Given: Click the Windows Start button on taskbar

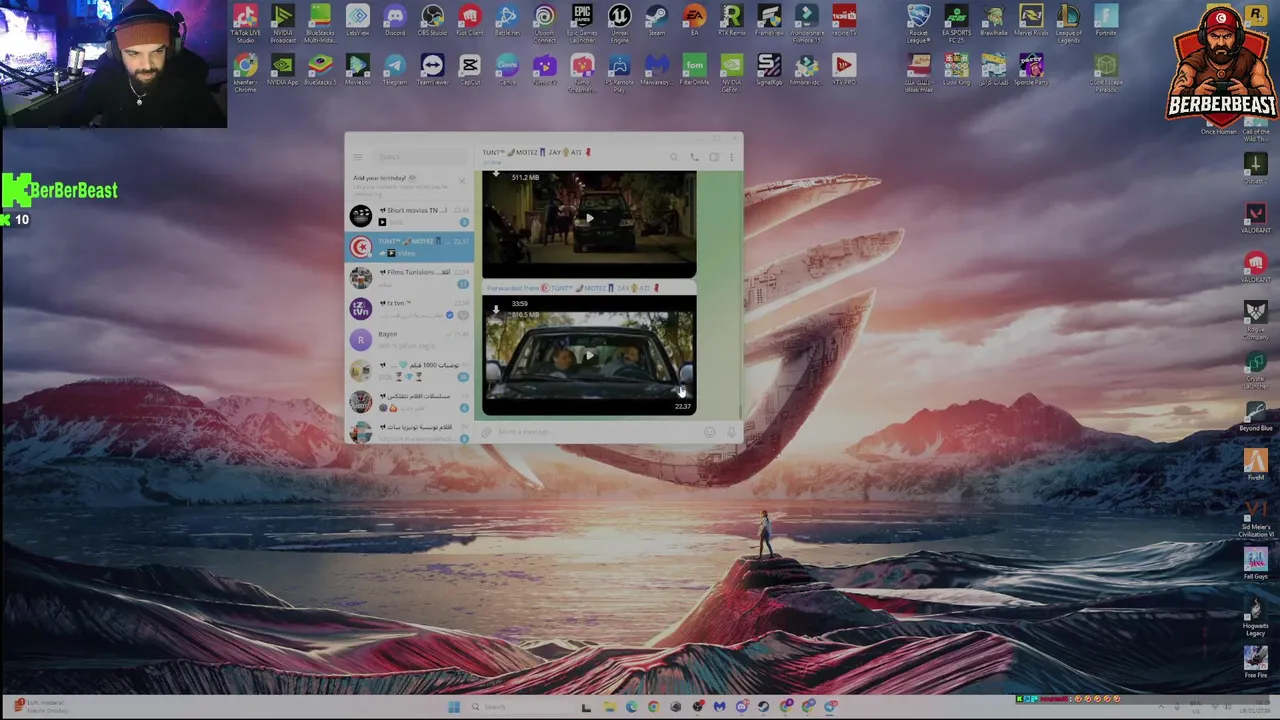Looking at the screenshot, I should (454, 707).
